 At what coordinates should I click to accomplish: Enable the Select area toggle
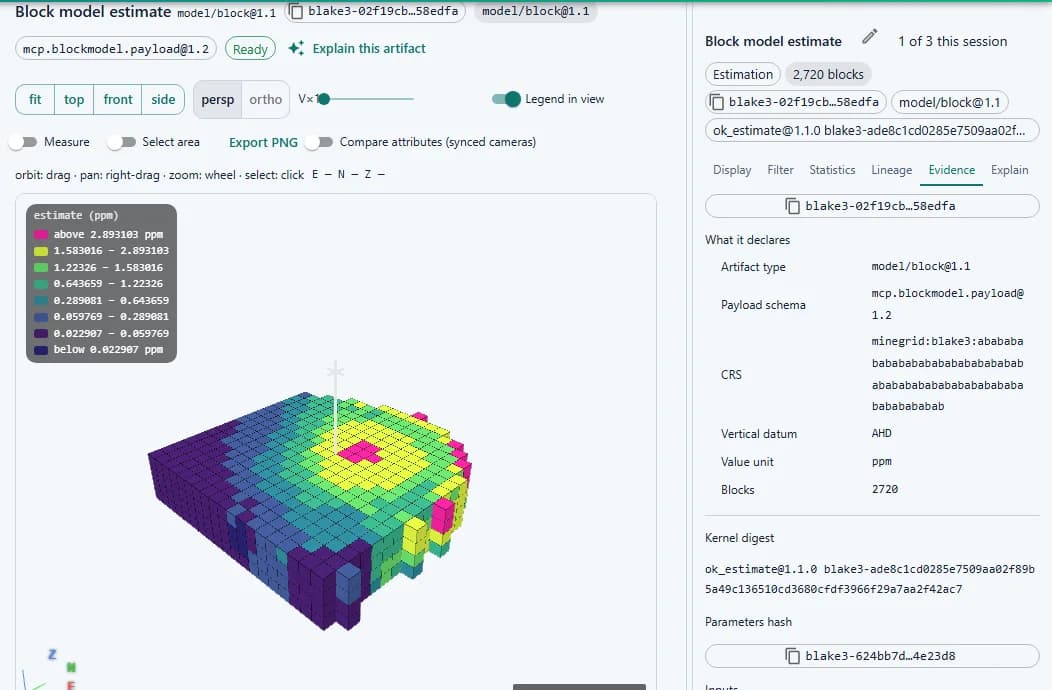point(121,142)
